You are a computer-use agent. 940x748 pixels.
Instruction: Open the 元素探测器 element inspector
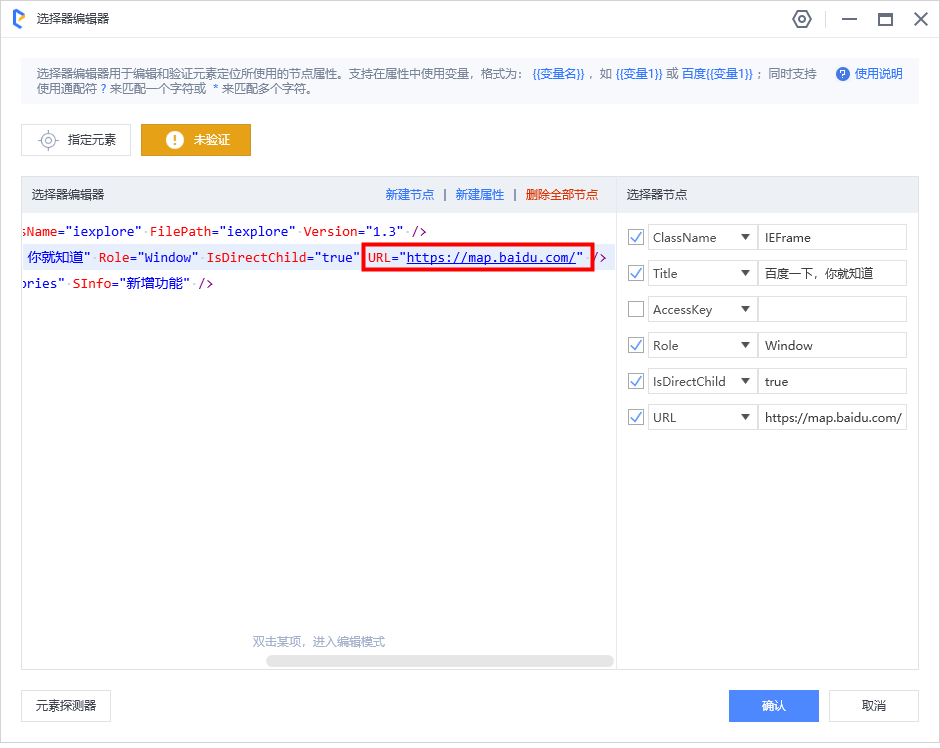point(66,706)
